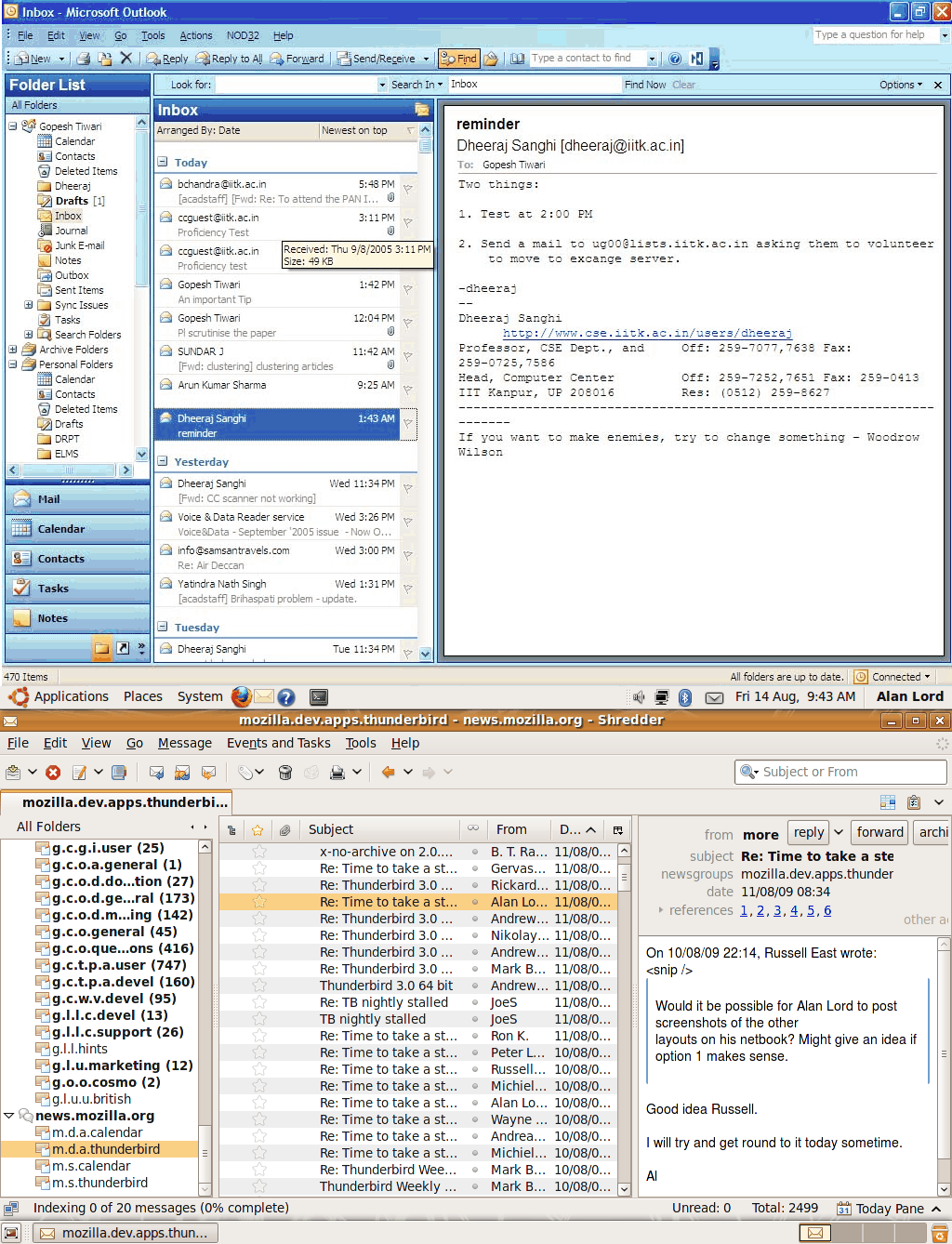Viewport: 952px width, 1244px height.
Task: Click the folder list icon at Outlook navigation bottom
Action: pyautogui.click(x=102, y=648)
